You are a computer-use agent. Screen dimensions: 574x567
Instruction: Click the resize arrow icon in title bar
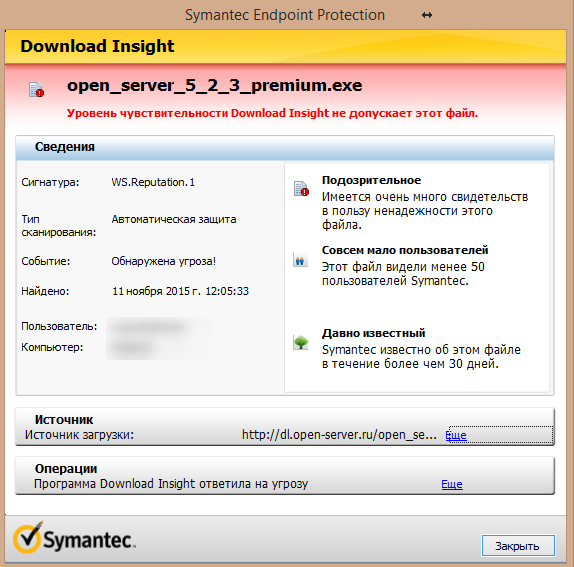[x=427, y=15]
